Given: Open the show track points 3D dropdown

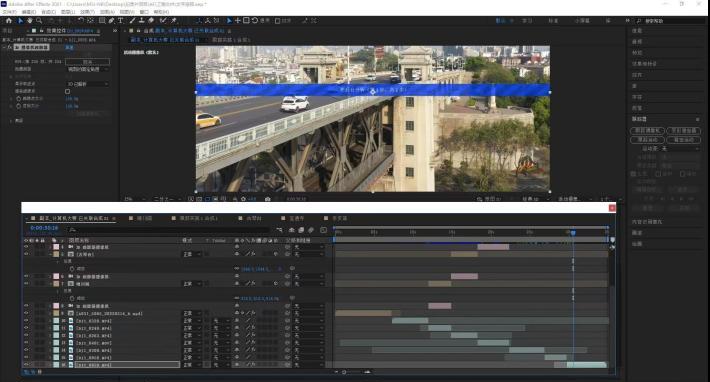Looking at the screenshot, I should 88,84.
